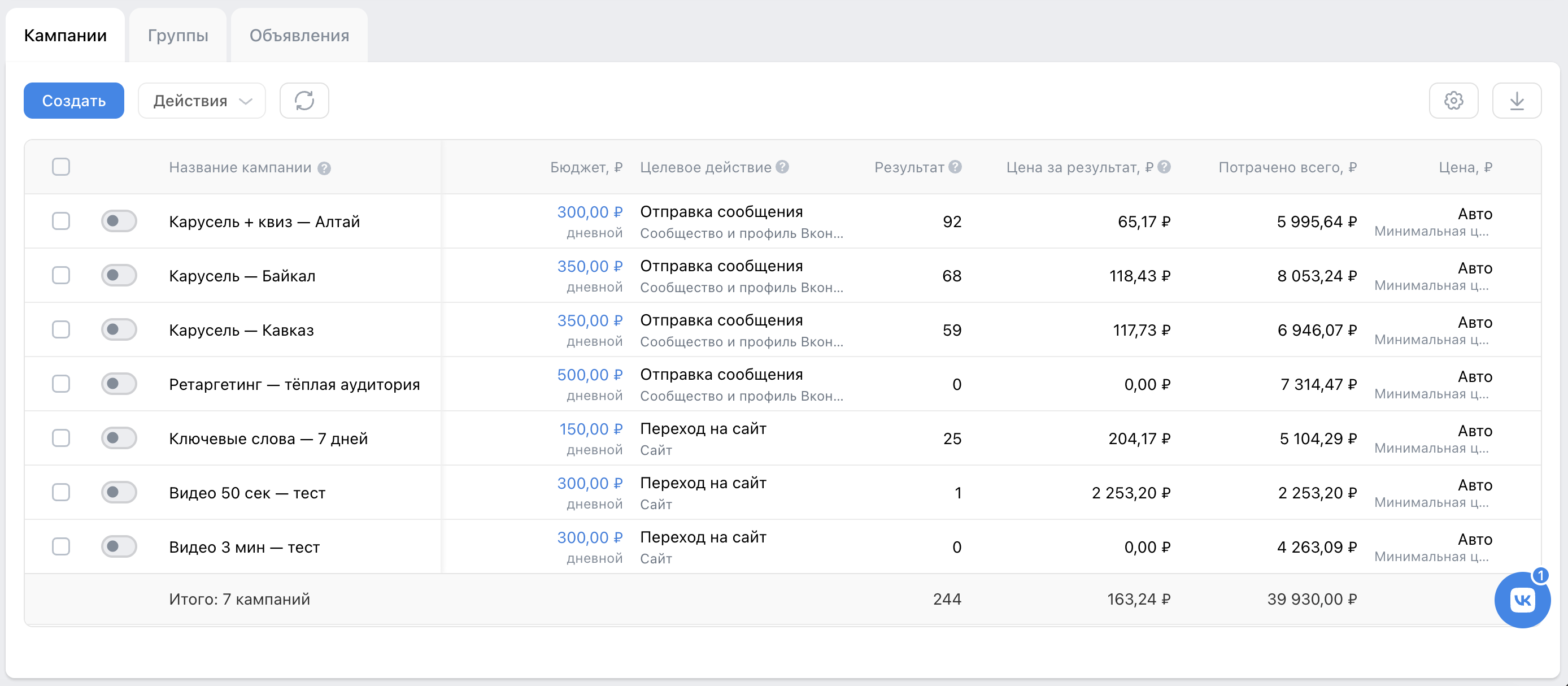Check the Карусель + квиз — Алтай row checkbox
Screen dimensions: 1568x686
coord(61,221)
